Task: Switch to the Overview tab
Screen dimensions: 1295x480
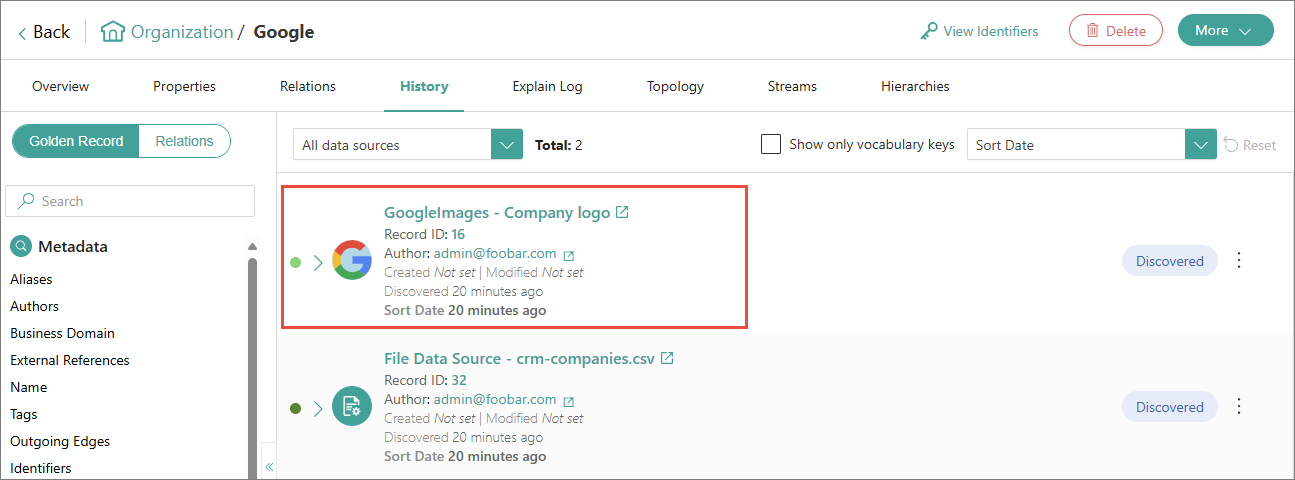Action: 60,86
